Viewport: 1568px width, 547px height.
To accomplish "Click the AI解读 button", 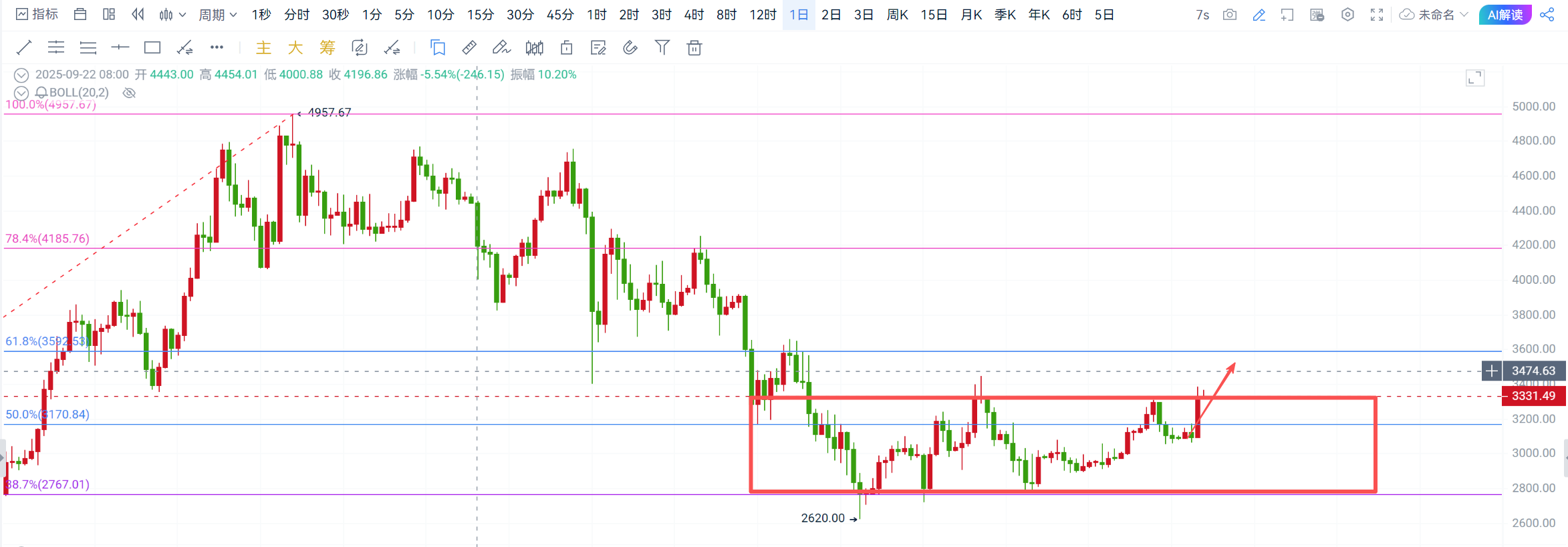I will [1505, 15].
